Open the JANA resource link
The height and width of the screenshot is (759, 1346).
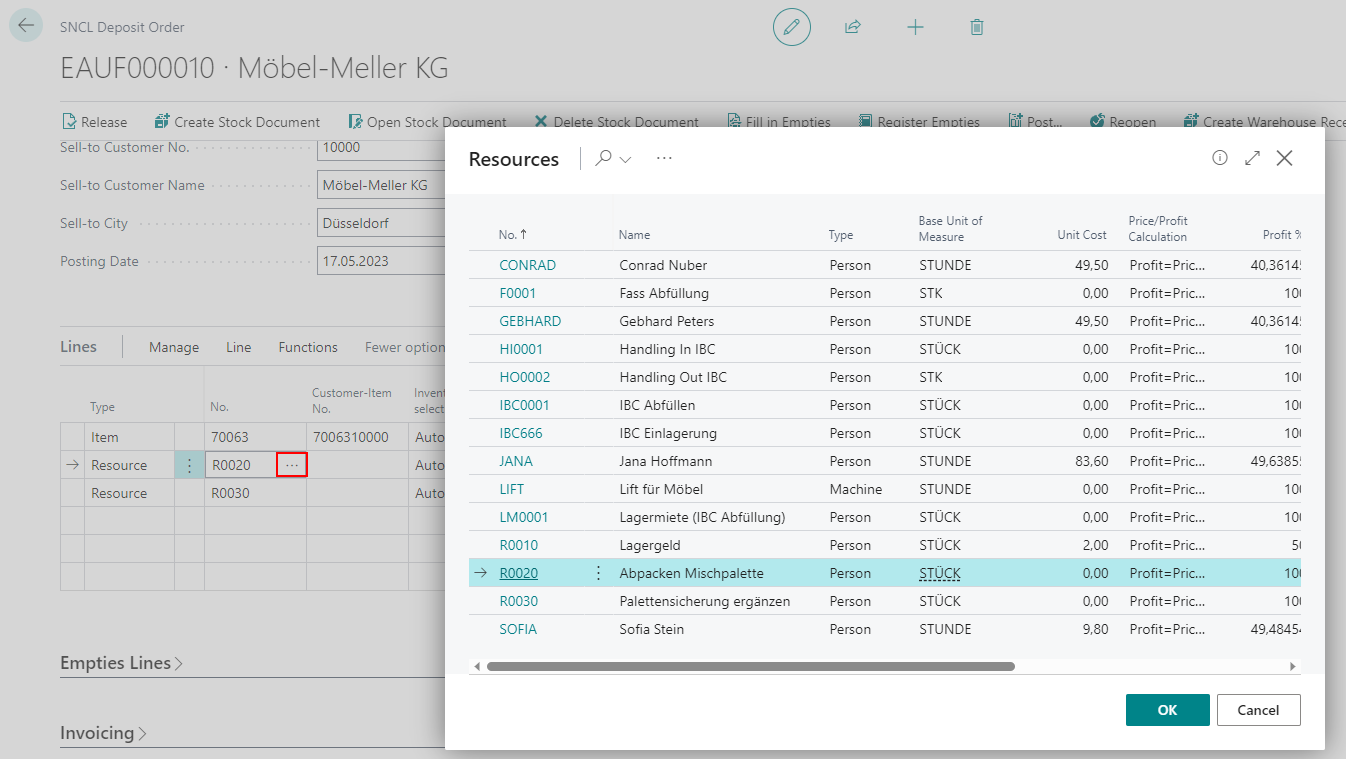coord(516,461)
